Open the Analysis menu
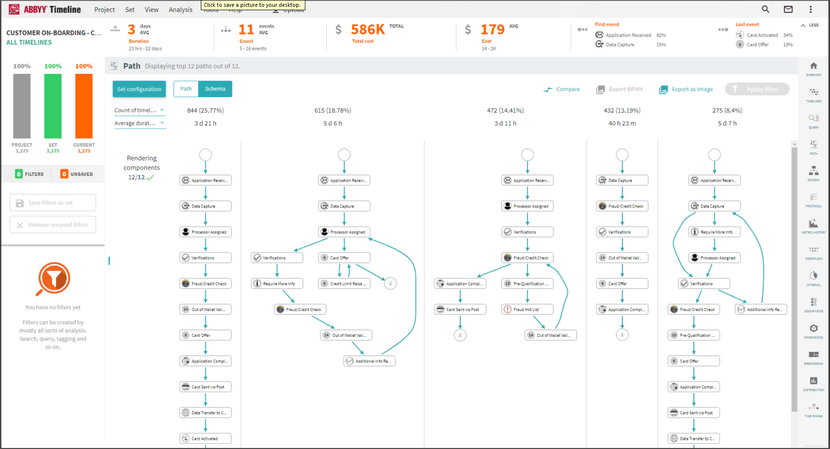The width and height of the screenshot is (830, 449). pyautogui.click(x=180, y=10)
